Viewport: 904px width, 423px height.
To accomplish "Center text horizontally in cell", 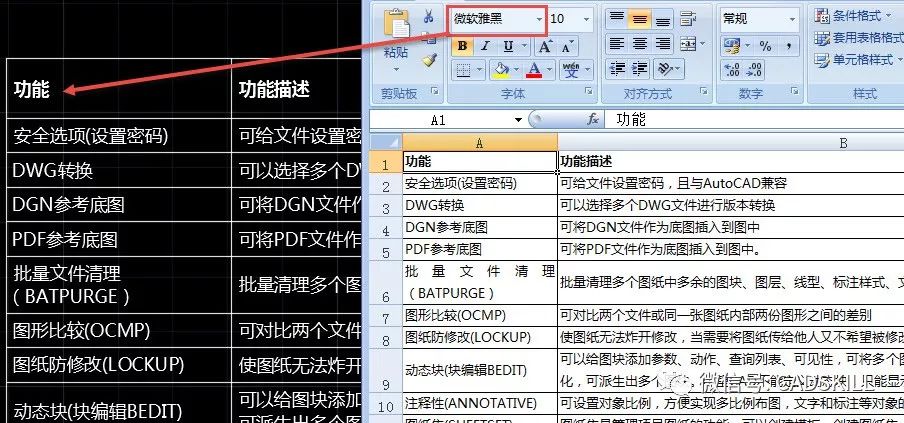I will [639, 44].
